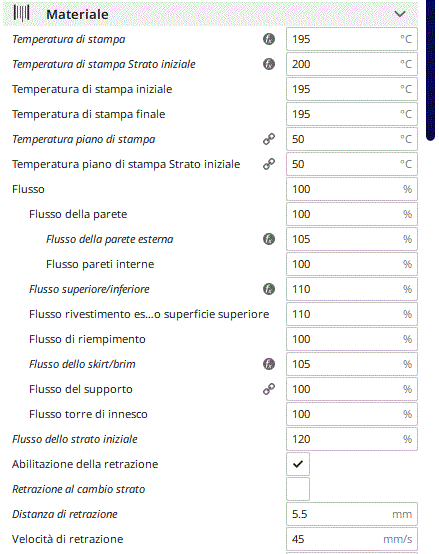Collapse the Materiale section chevron
439x554 pixels.
[x=400, y=14]
